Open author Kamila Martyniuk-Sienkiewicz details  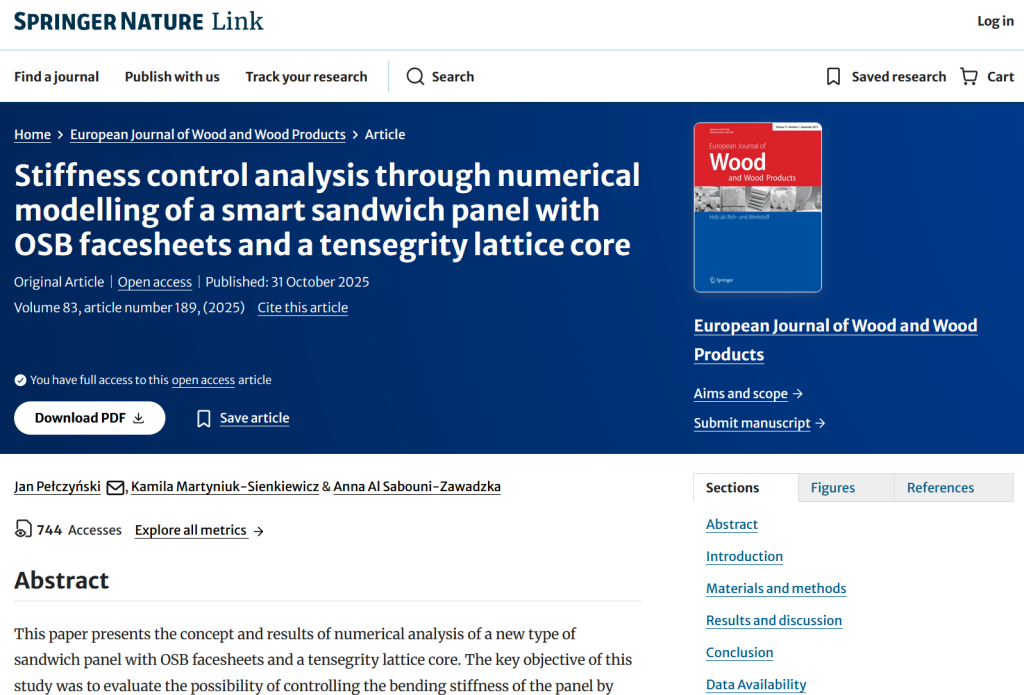[x=225, y=487]
